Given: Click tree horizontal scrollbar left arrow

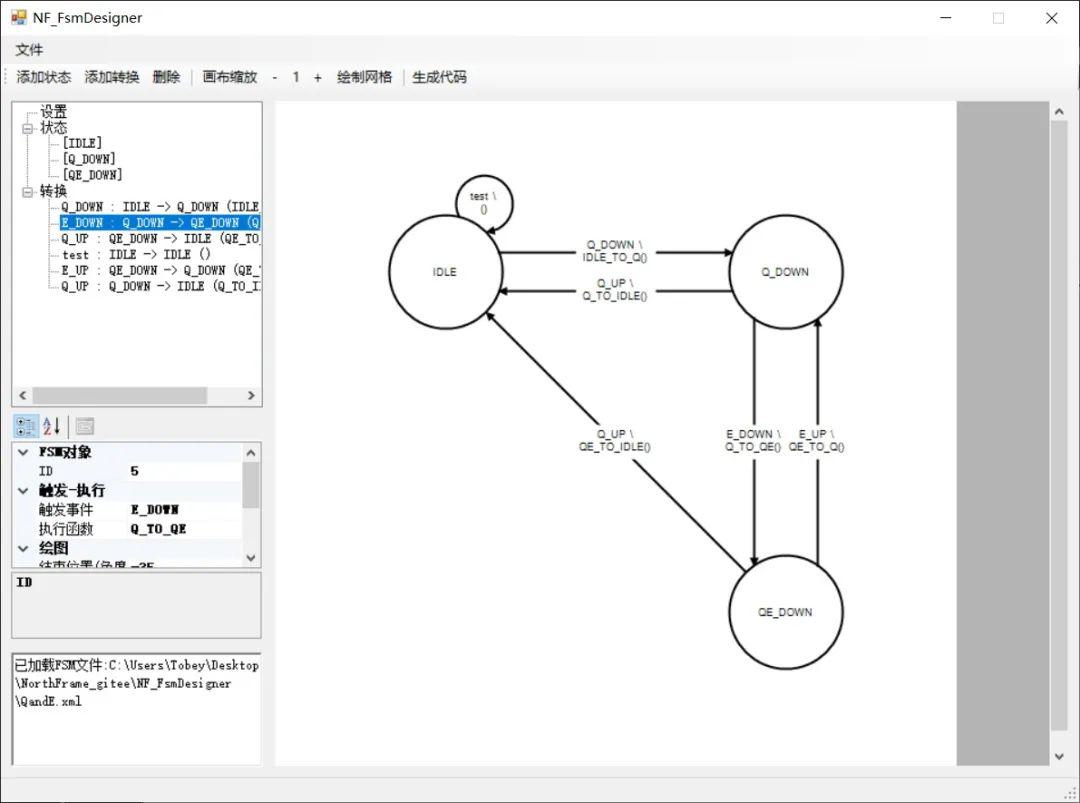Looking at the screenshot, I should [23, 395].
